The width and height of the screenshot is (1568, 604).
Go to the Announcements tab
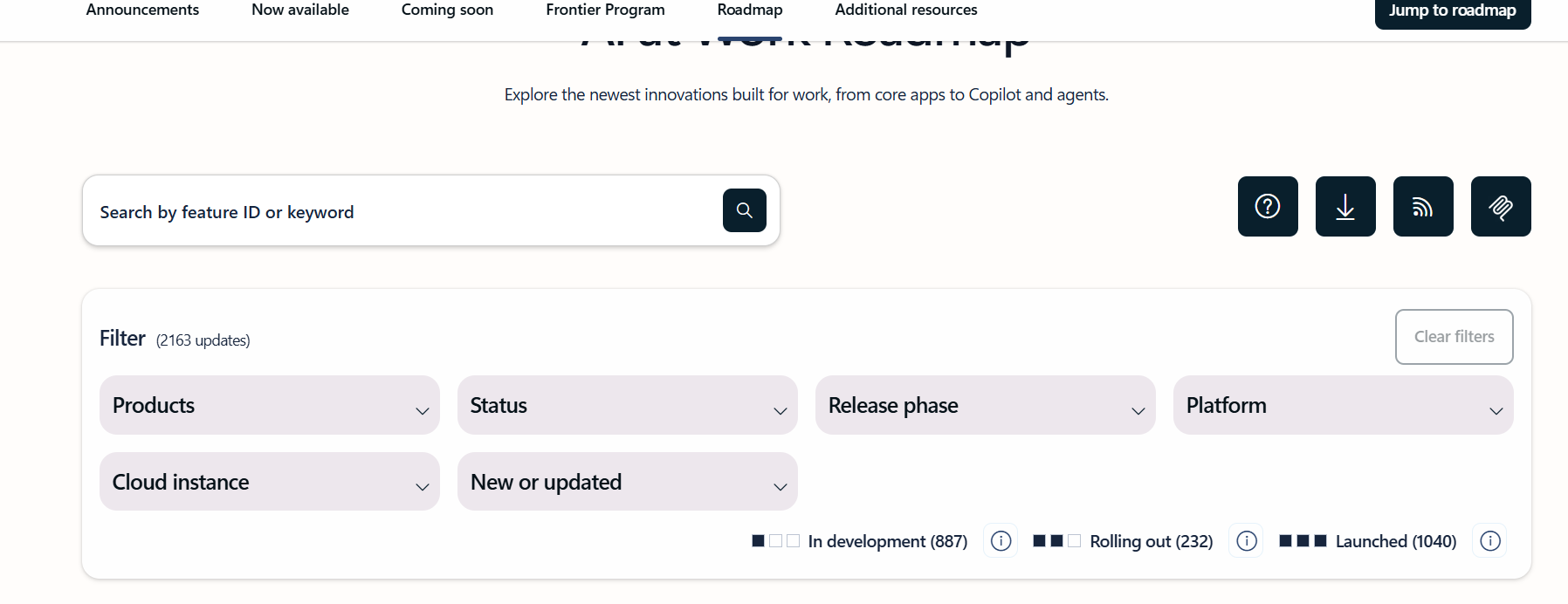point(142,10)
